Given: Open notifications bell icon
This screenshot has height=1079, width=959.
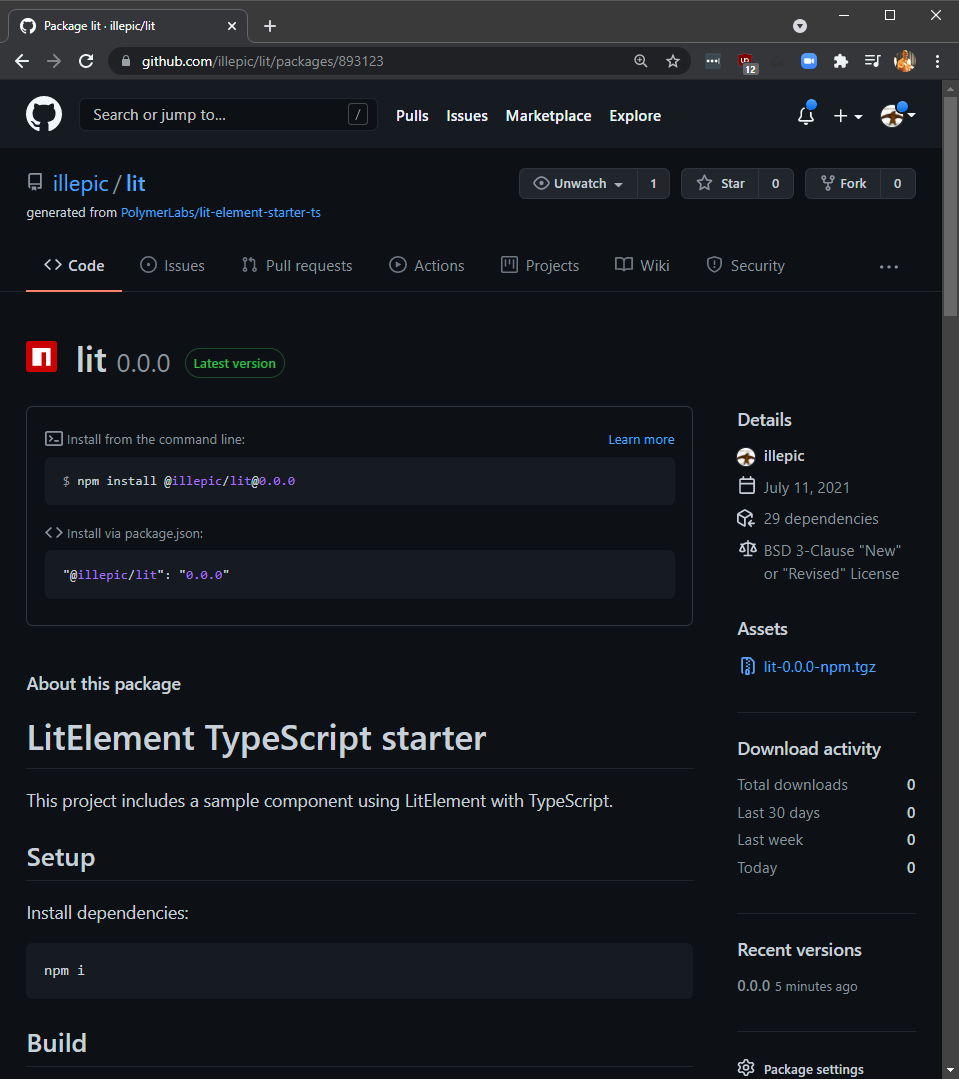Looking at the screenshot, I should (x=806, y=115).
